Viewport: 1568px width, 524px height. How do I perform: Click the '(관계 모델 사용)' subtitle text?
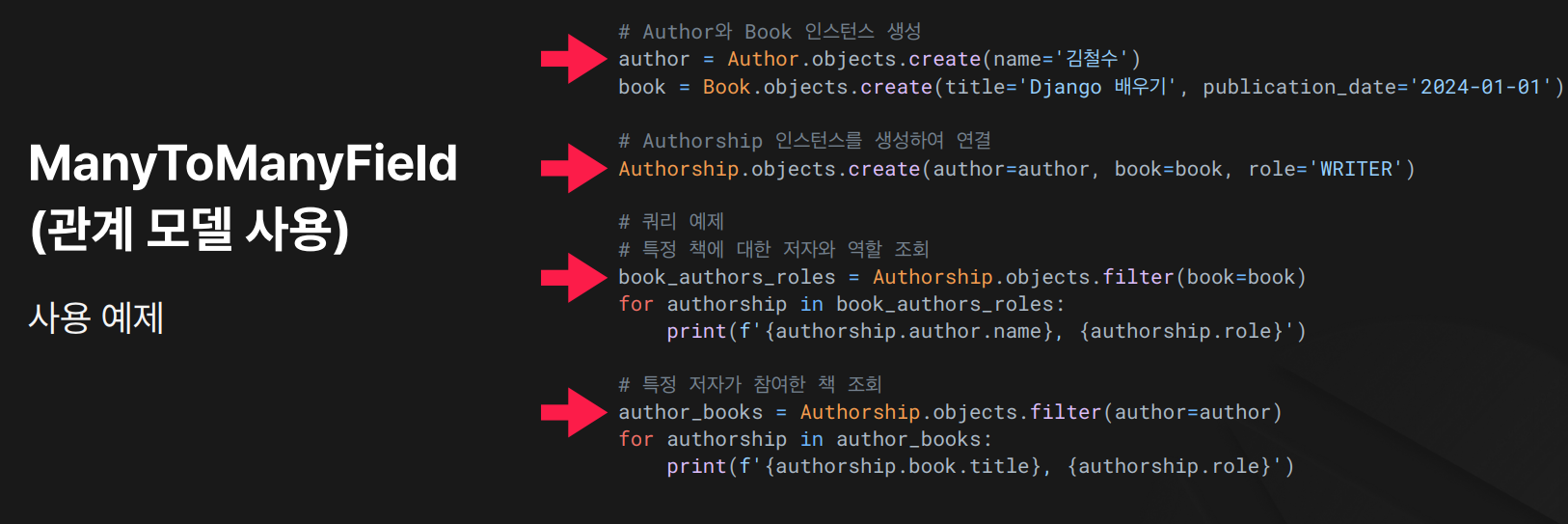click(190, 230)
